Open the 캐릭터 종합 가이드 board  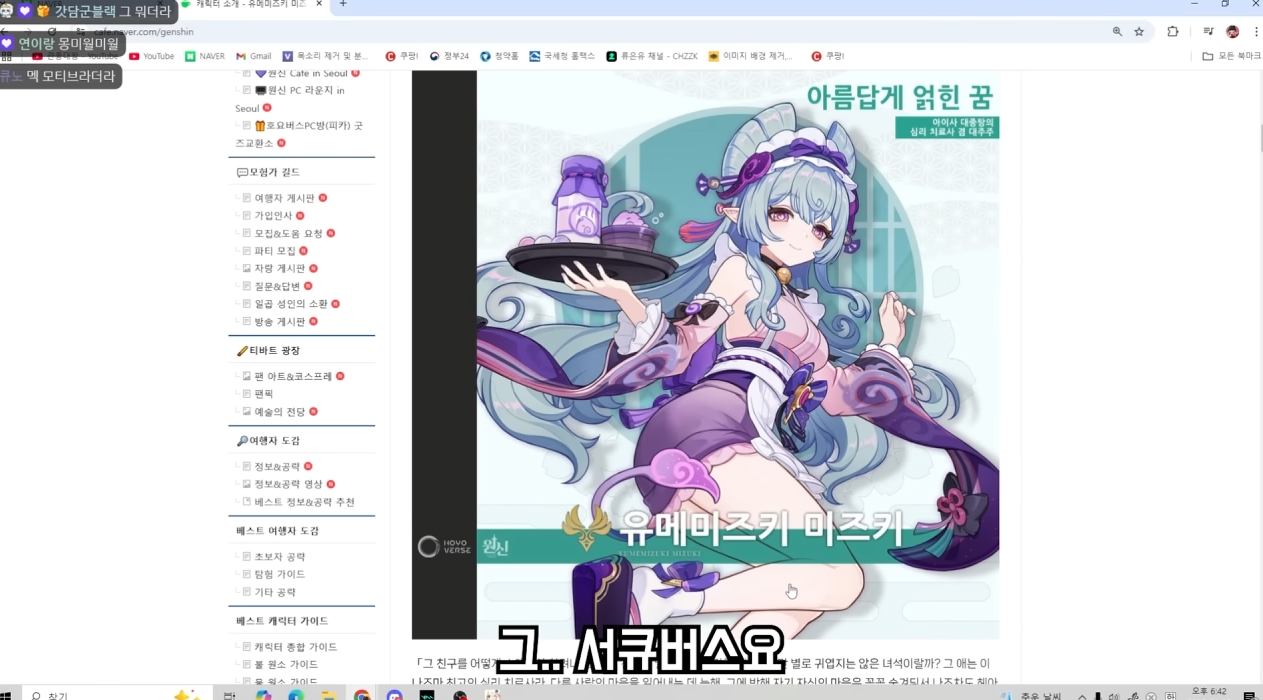[x=296, y=647]
